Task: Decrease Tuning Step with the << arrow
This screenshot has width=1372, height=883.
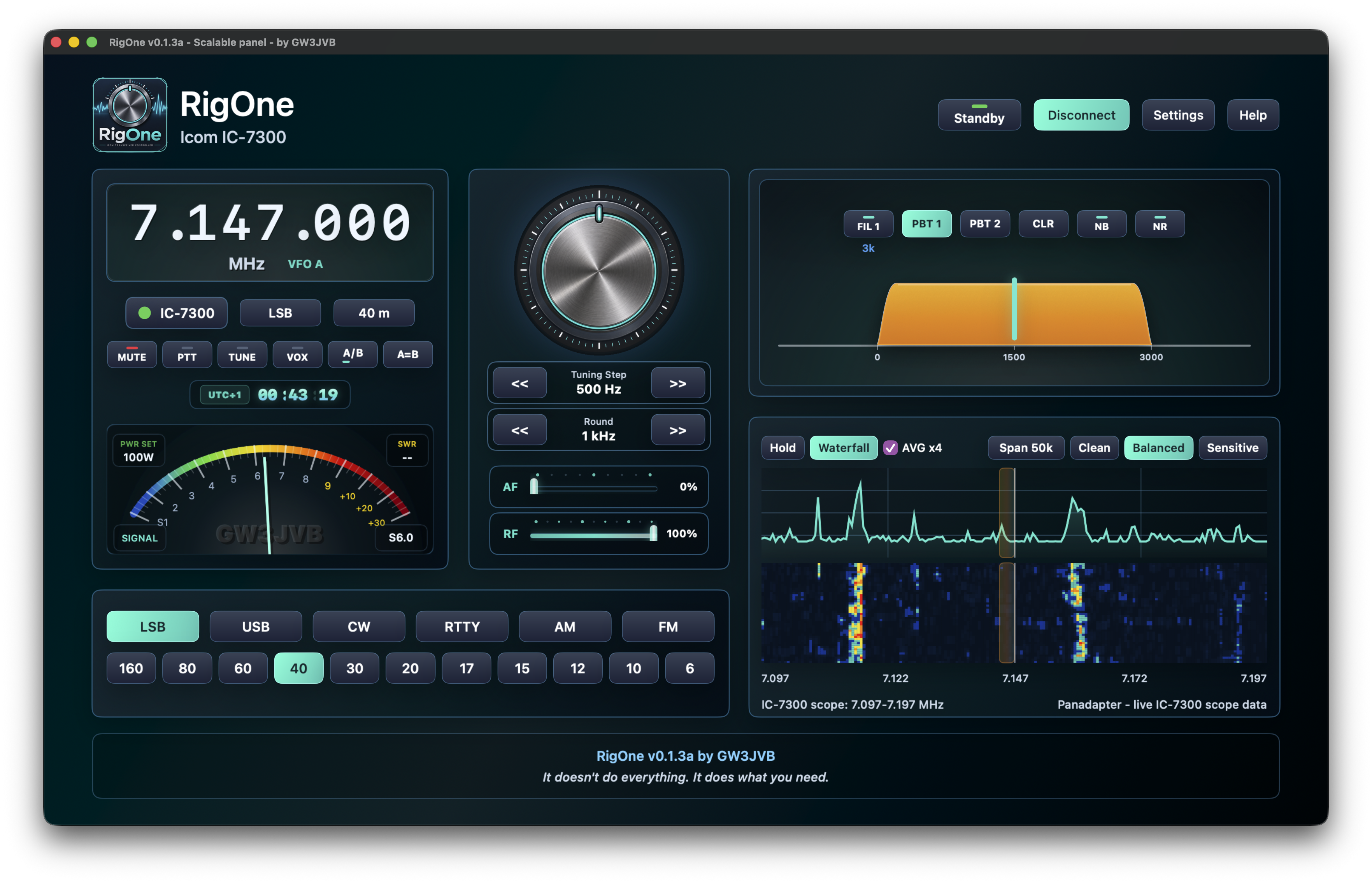Action: click(519, 383)
